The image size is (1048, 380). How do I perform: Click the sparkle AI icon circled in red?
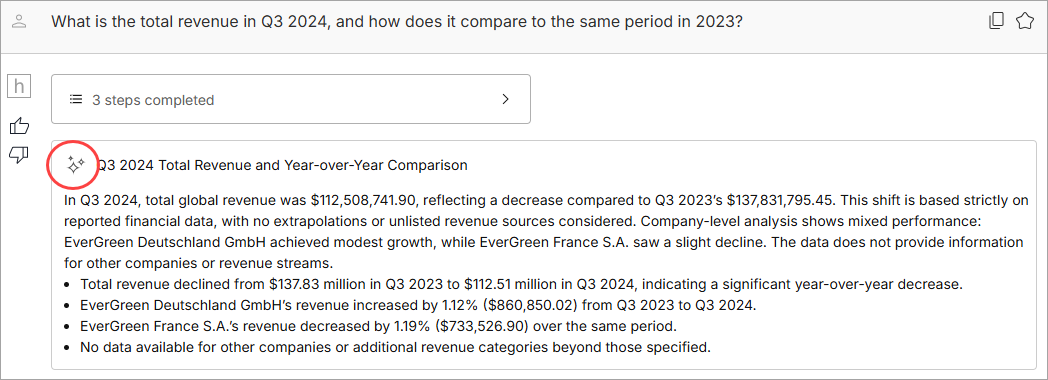[75, 164]
